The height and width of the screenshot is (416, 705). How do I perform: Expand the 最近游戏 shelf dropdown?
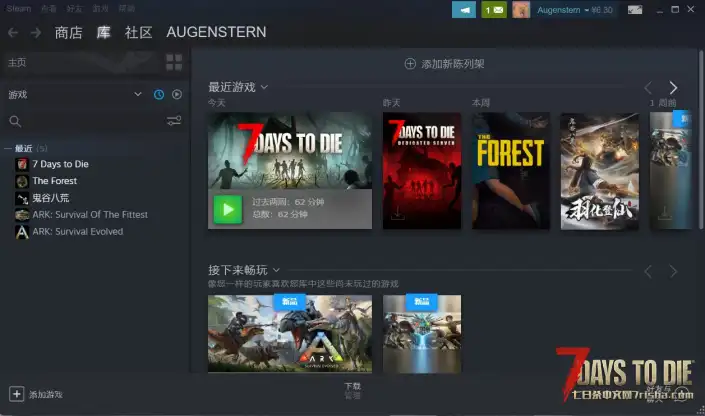pos(264,87)
